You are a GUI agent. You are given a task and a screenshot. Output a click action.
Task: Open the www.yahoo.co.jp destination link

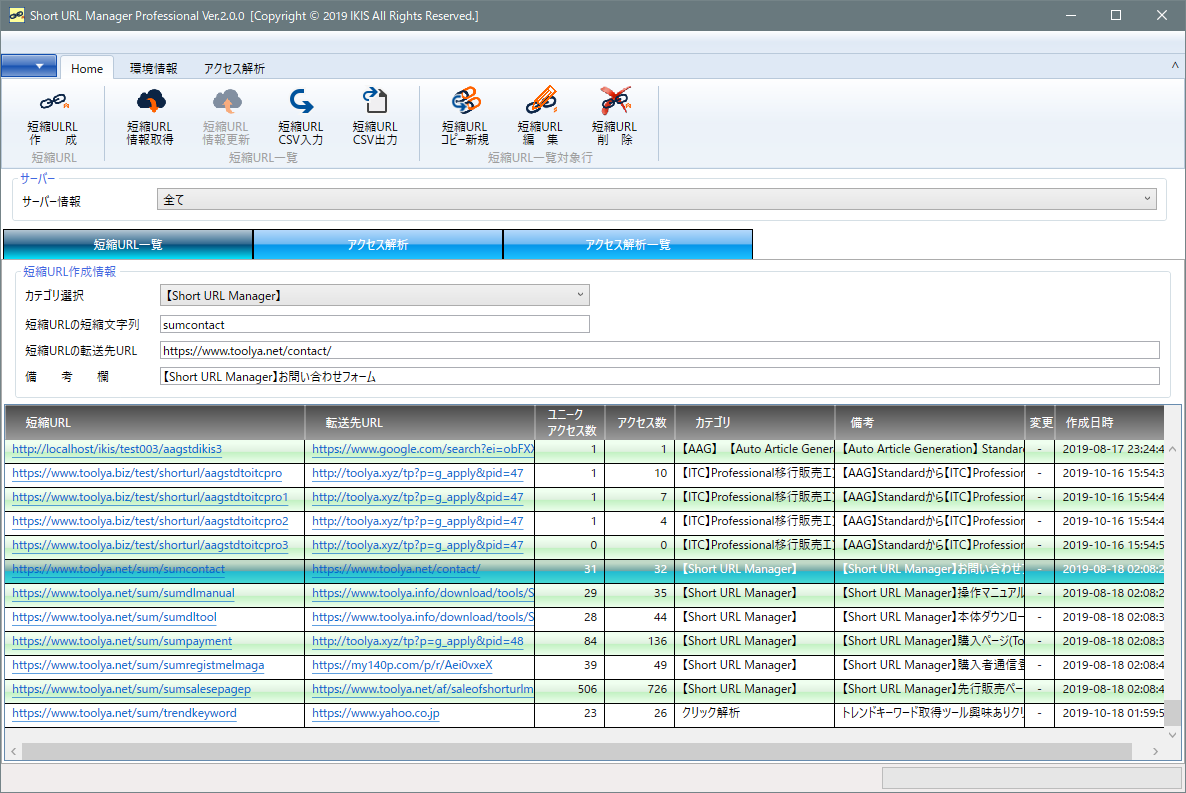[x=375, y=713]
